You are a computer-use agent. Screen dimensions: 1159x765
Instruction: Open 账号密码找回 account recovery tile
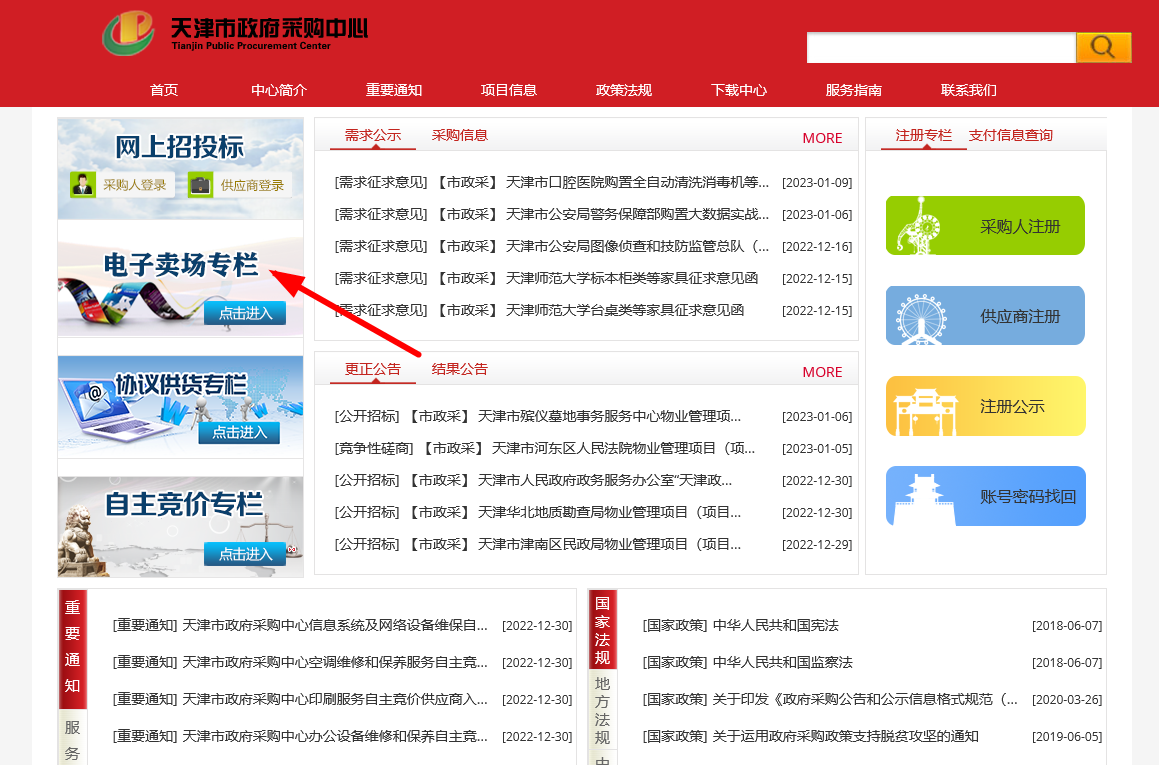pos(985,496)
